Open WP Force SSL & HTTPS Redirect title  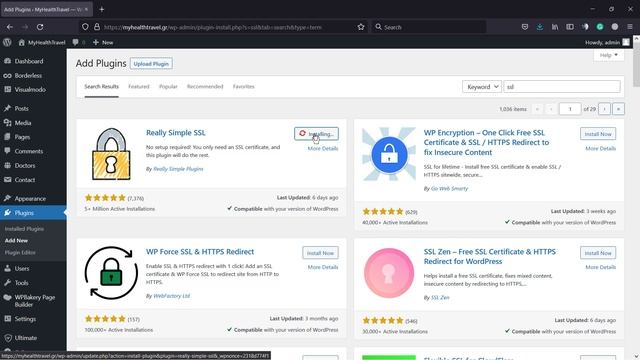pyautogui.click(x=200, y=252)
